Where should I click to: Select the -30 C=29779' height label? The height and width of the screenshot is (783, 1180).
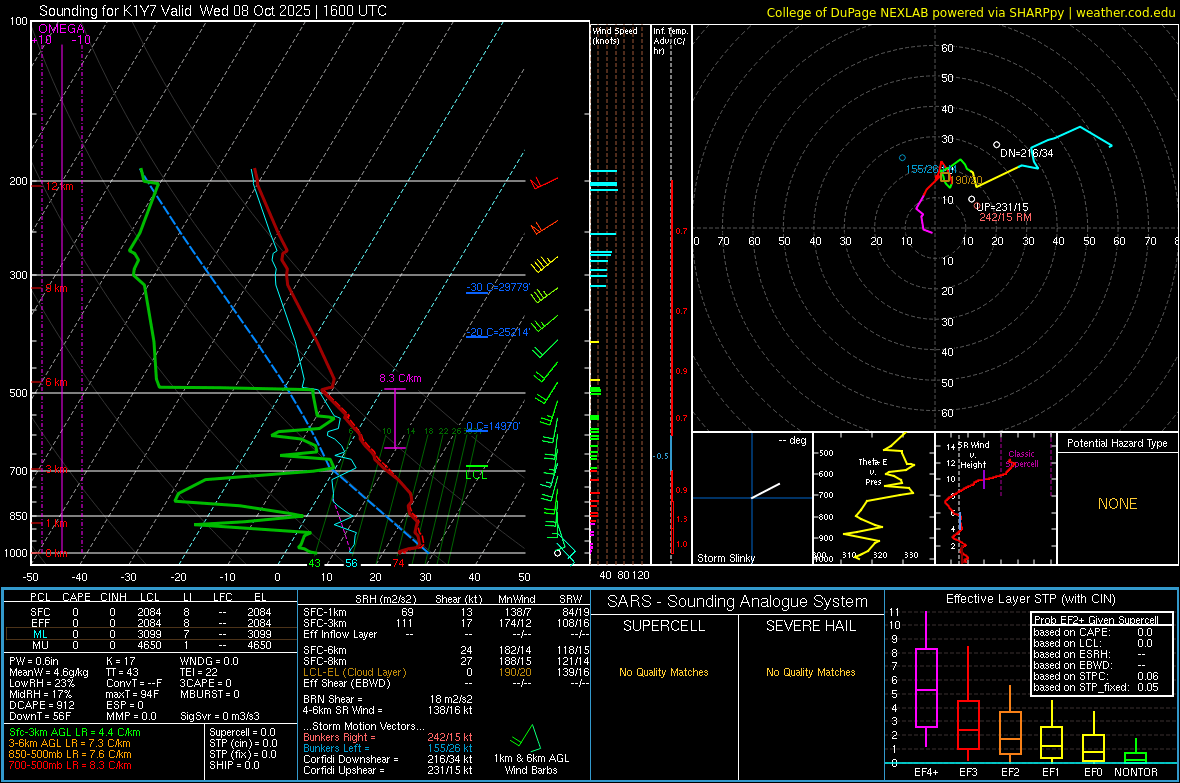click(x=498, y=288)
